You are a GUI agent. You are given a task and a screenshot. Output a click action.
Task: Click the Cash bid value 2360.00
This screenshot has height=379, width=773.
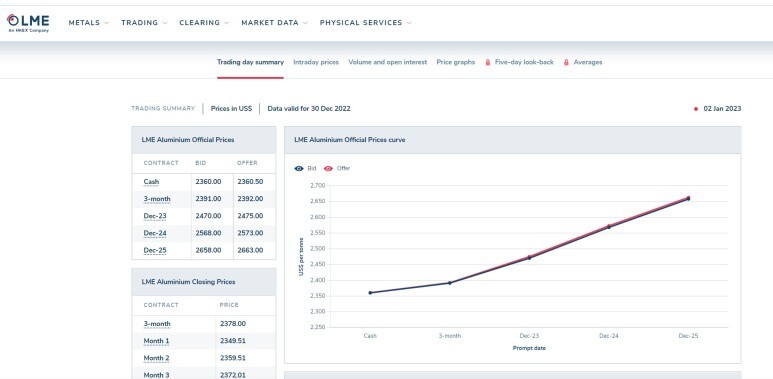point(208,182)
